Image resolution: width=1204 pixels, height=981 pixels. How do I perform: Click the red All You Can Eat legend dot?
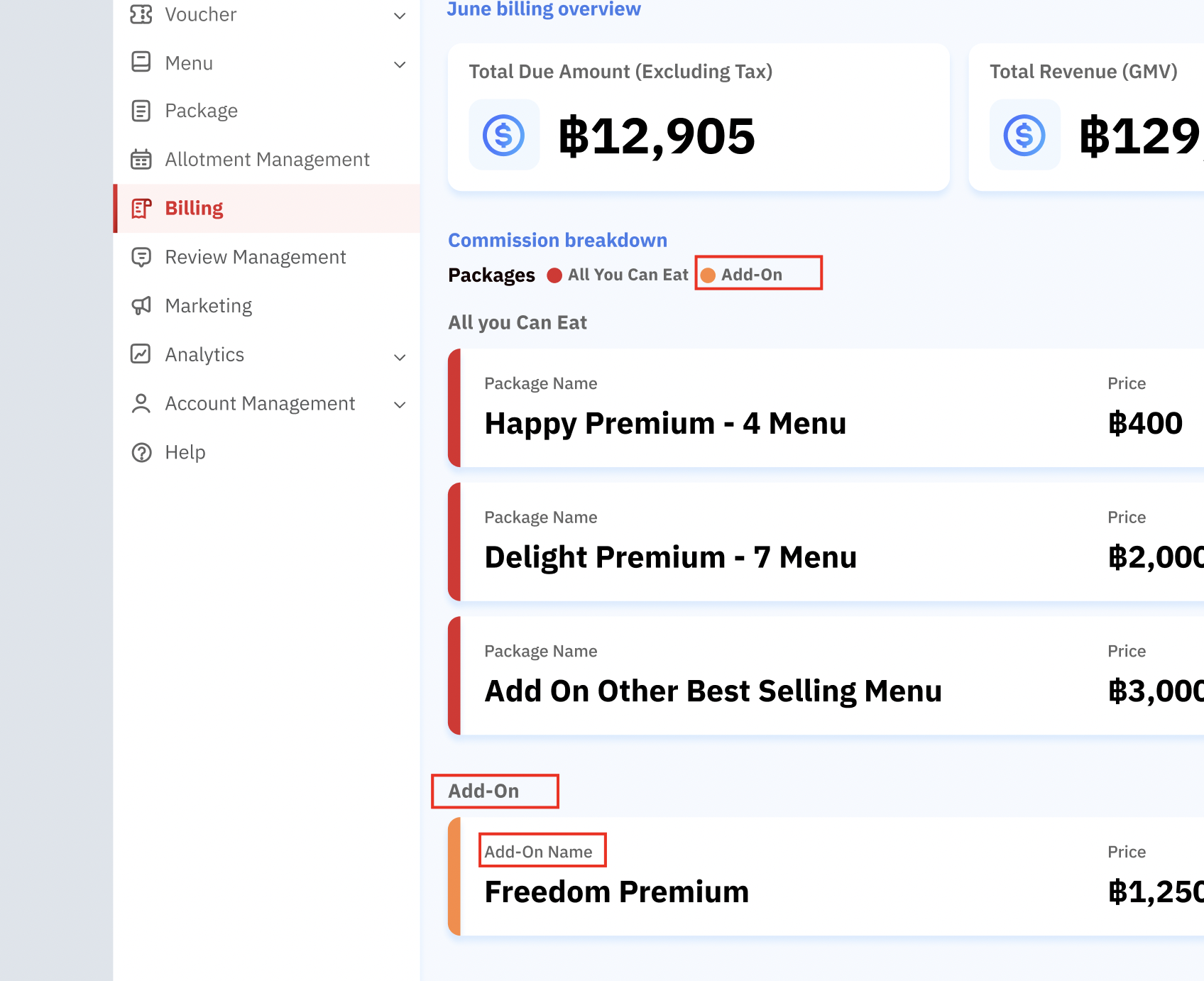point(554,275)
